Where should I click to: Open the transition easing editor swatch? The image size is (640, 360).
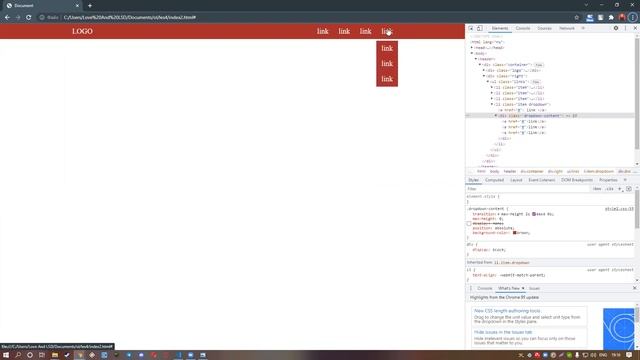[x=533, y=214]
